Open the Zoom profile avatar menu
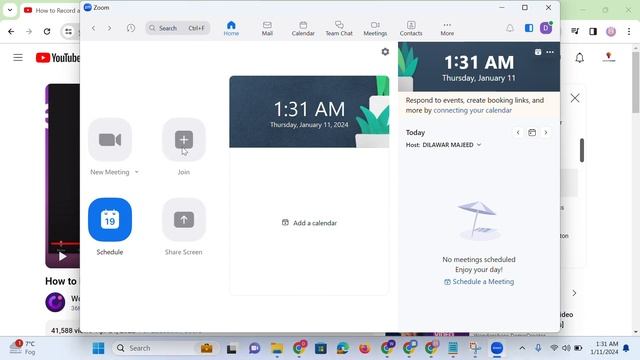 pyautogui.click(x=546, y=28)
